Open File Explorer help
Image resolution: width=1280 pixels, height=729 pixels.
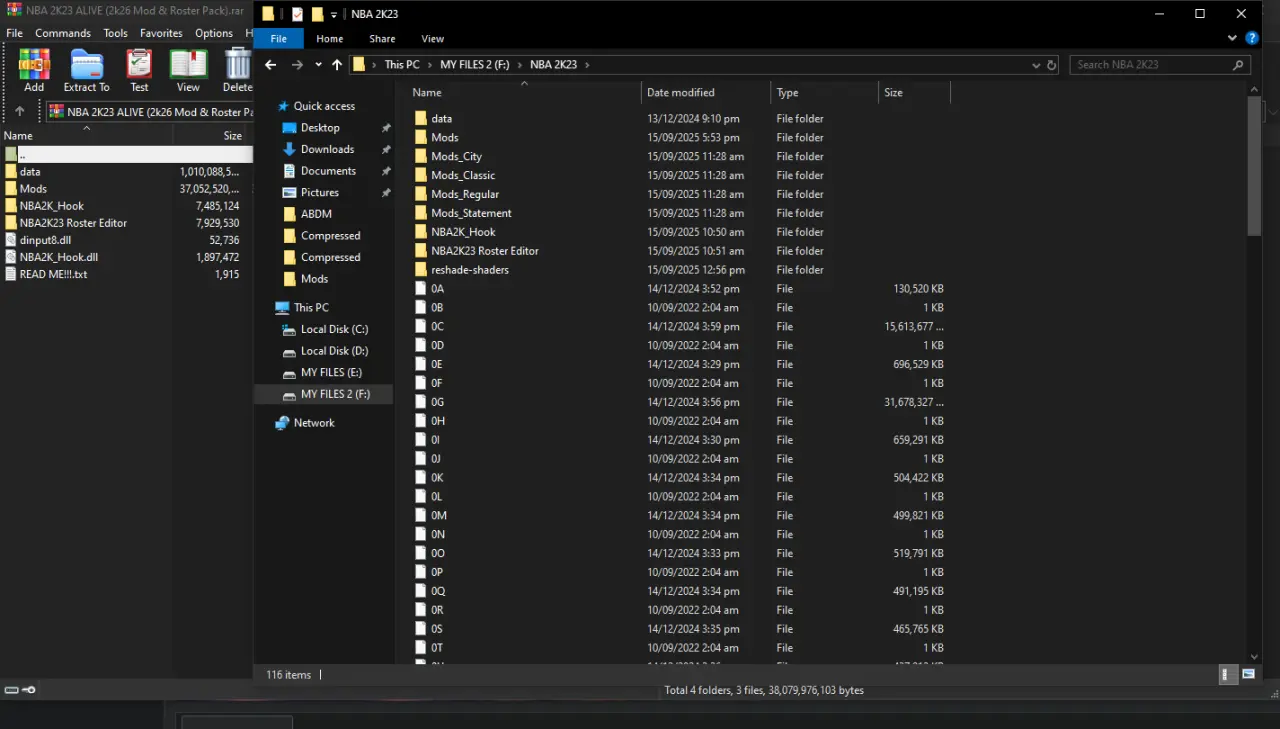tap(1251, 39)
